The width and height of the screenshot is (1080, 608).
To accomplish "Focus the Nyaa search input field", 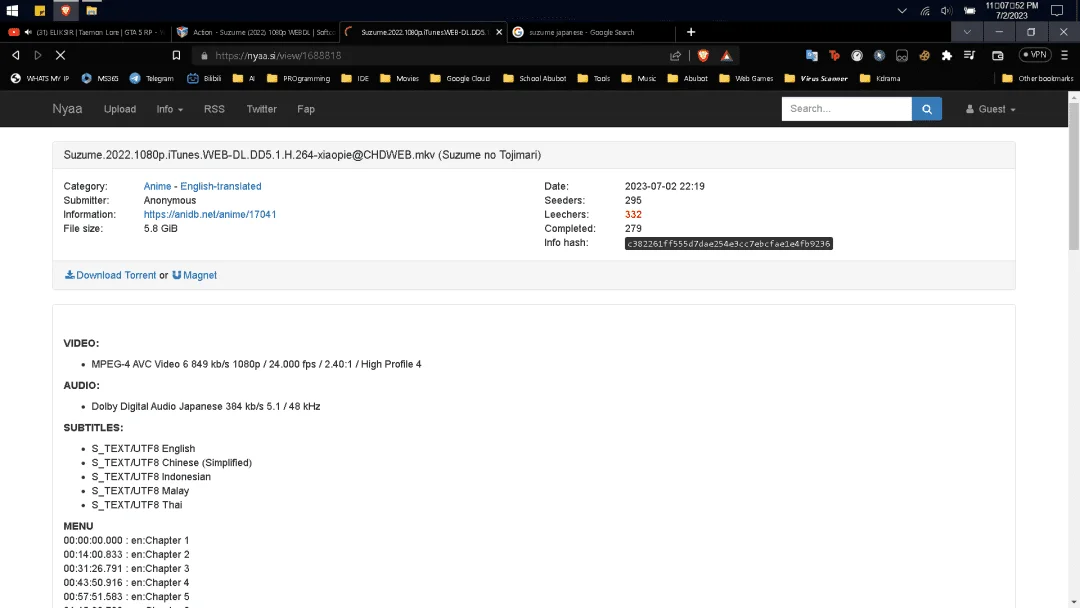I will click(847, 109).
